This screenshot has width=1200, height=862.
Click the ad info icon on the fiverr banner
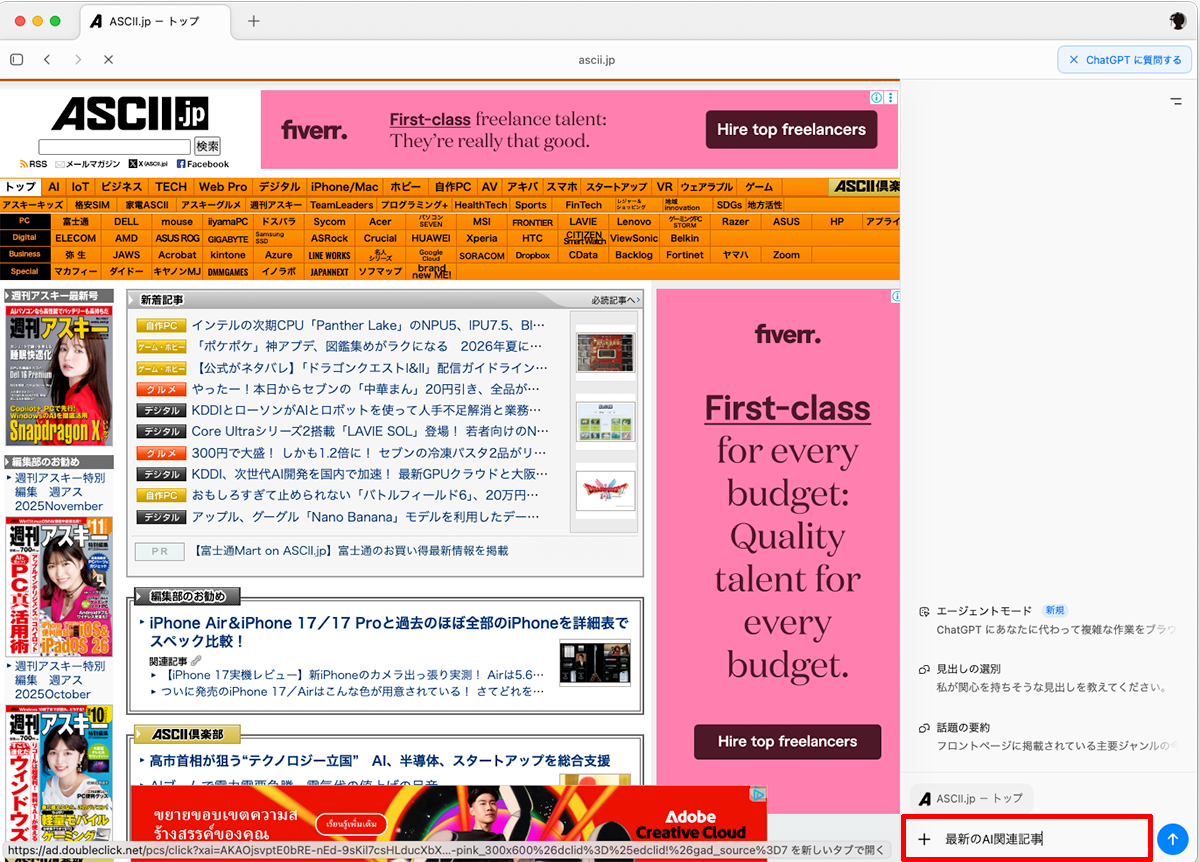click(876, 98)
